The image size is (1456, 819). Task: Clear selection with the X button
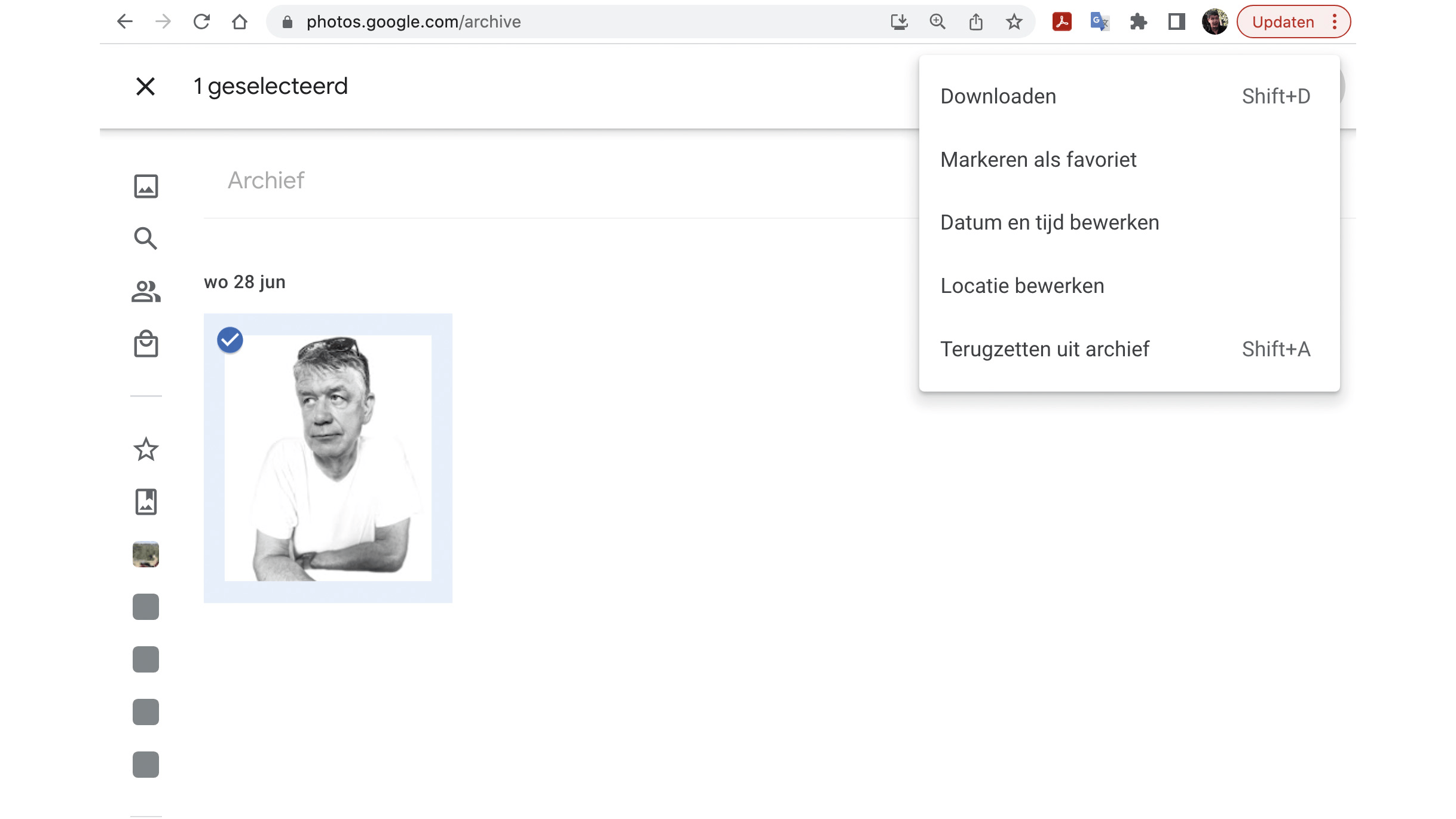pos(145,87)
